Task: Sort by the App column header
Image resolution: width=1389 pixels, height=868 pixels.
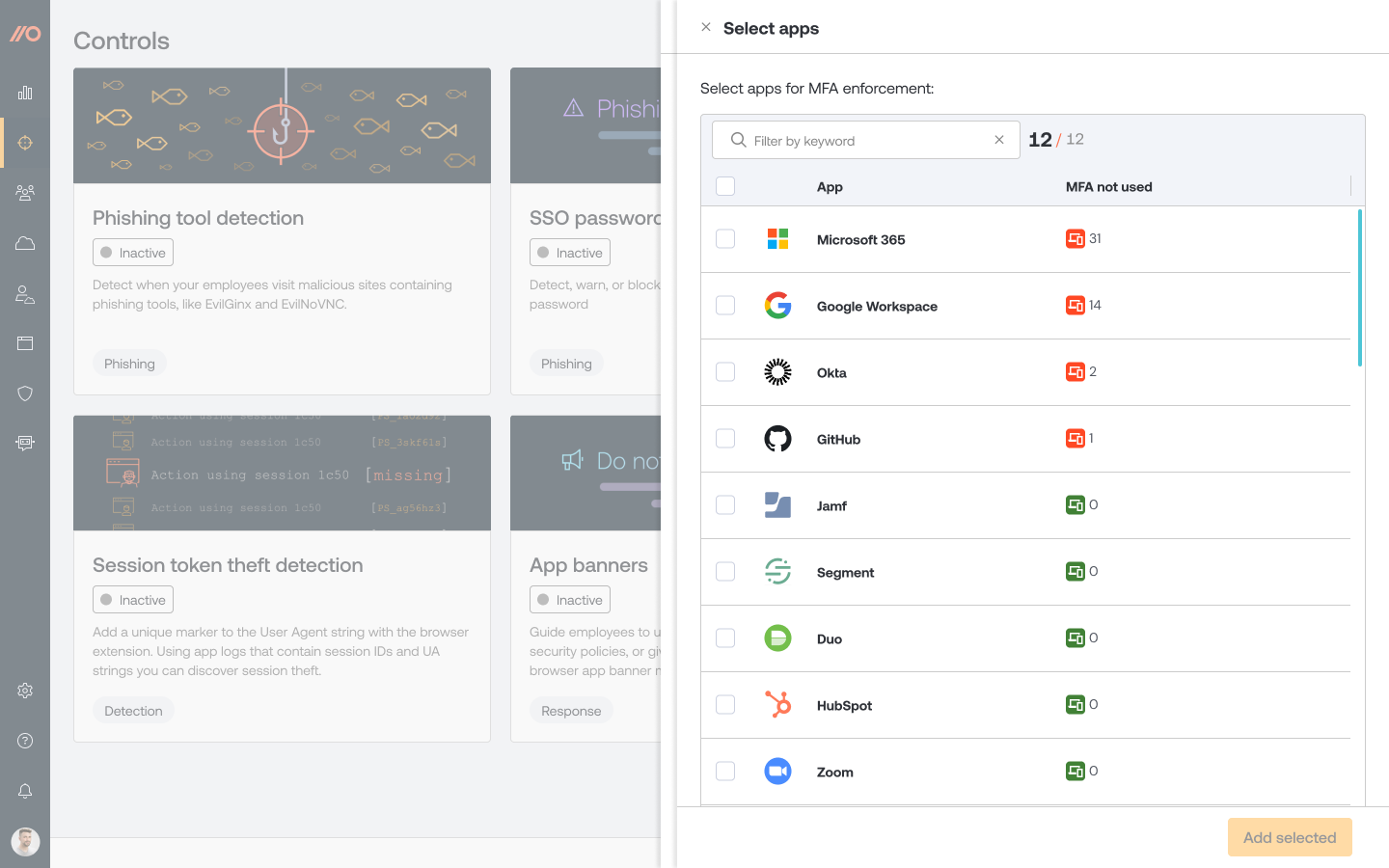Action: coord(830,187)
